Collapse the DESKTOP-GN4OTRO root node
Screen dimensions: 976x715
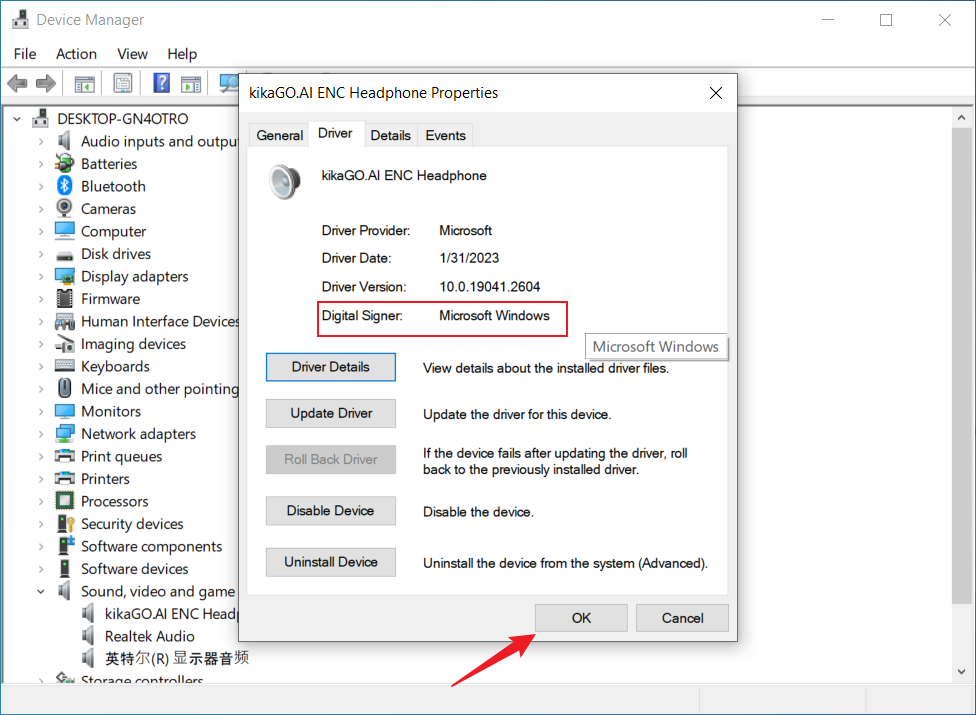click(x=17, y=119)
